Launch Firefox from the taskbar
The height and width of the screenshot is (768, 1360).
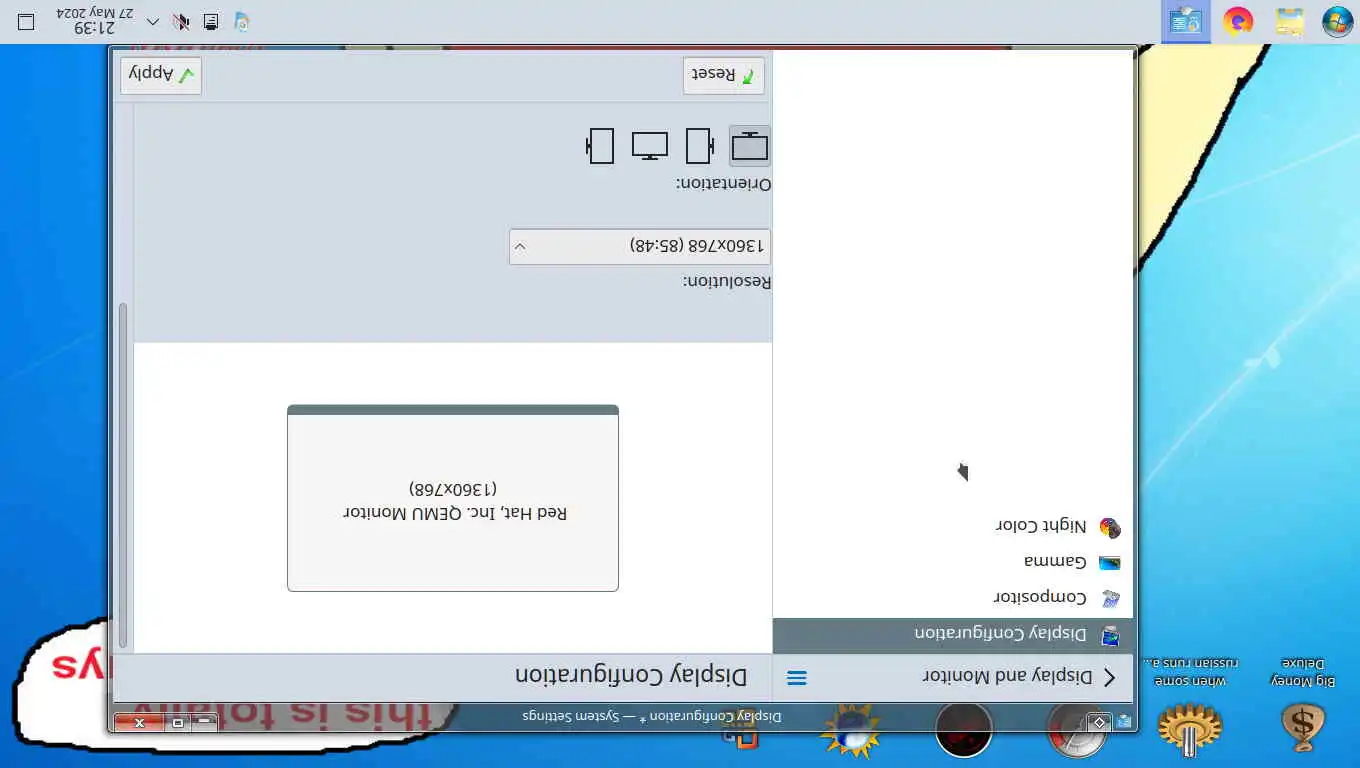[1238, 21]
